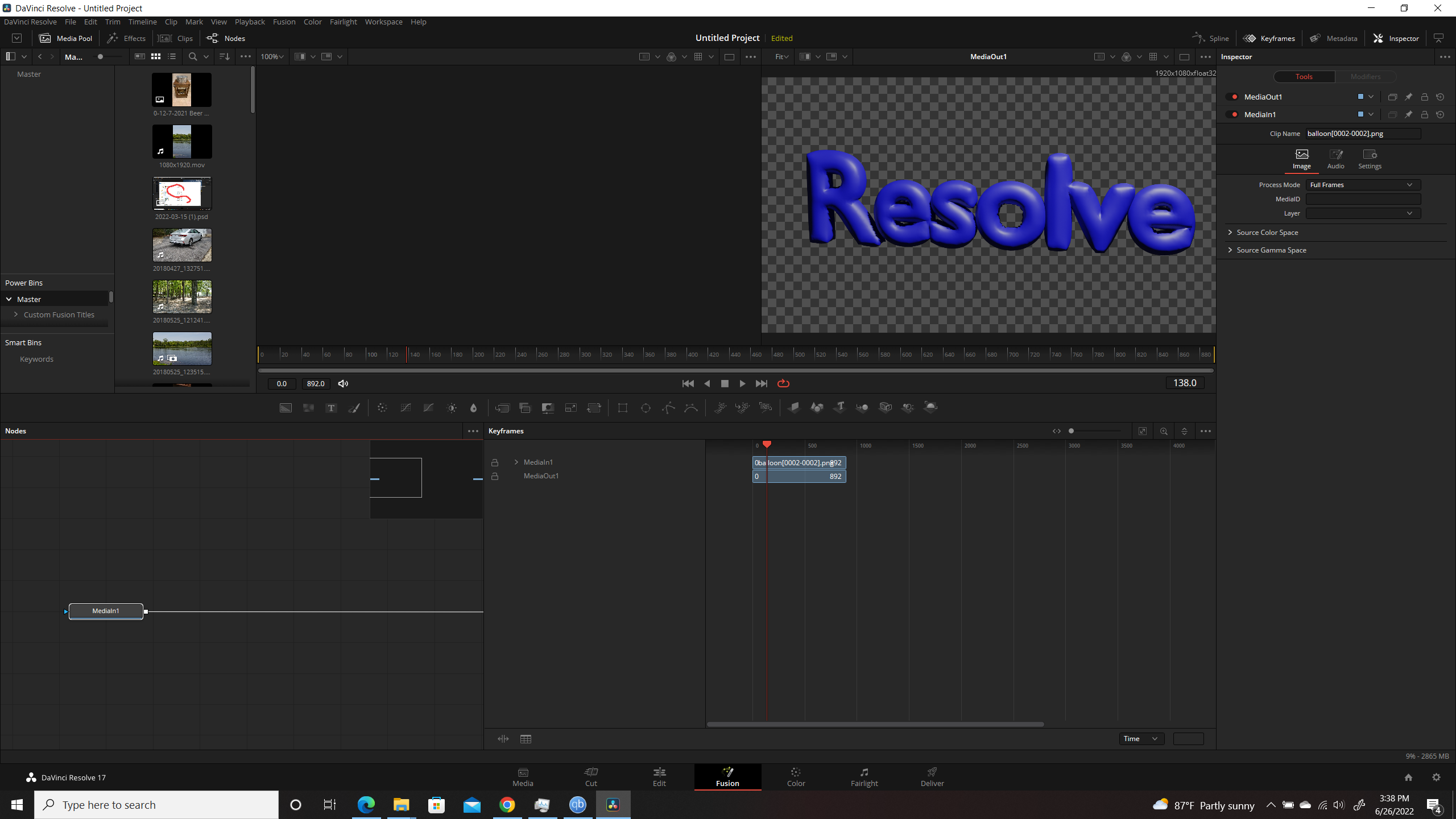Add a Text 3D tool
This screenshot has height=819, width=1456.
click(839, 407)
